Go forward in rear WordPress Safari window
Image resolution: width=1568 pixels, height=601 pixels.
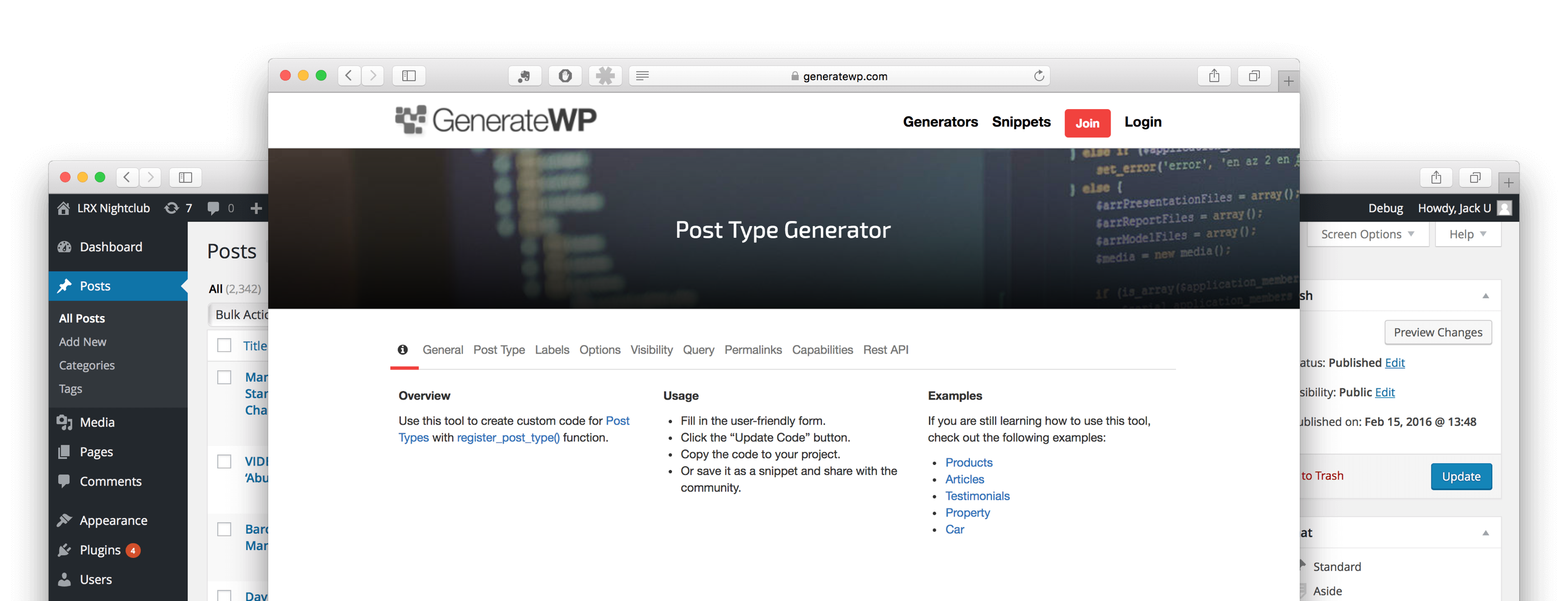point(150,177)
